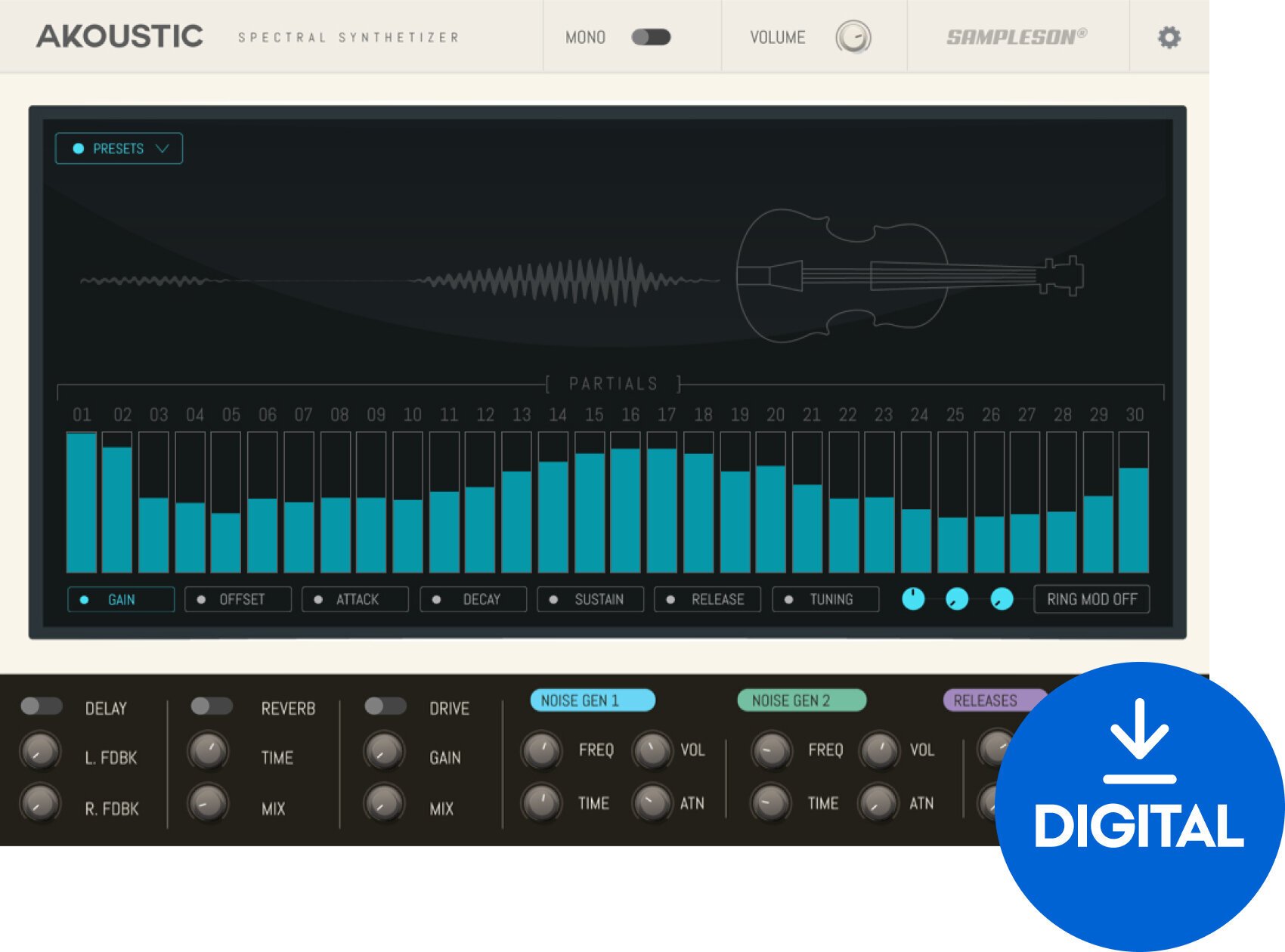The width and height of the screenshot is (1285, 952).
Task: Click the second cyan ring mod knob
Action: tap(957, 599)
